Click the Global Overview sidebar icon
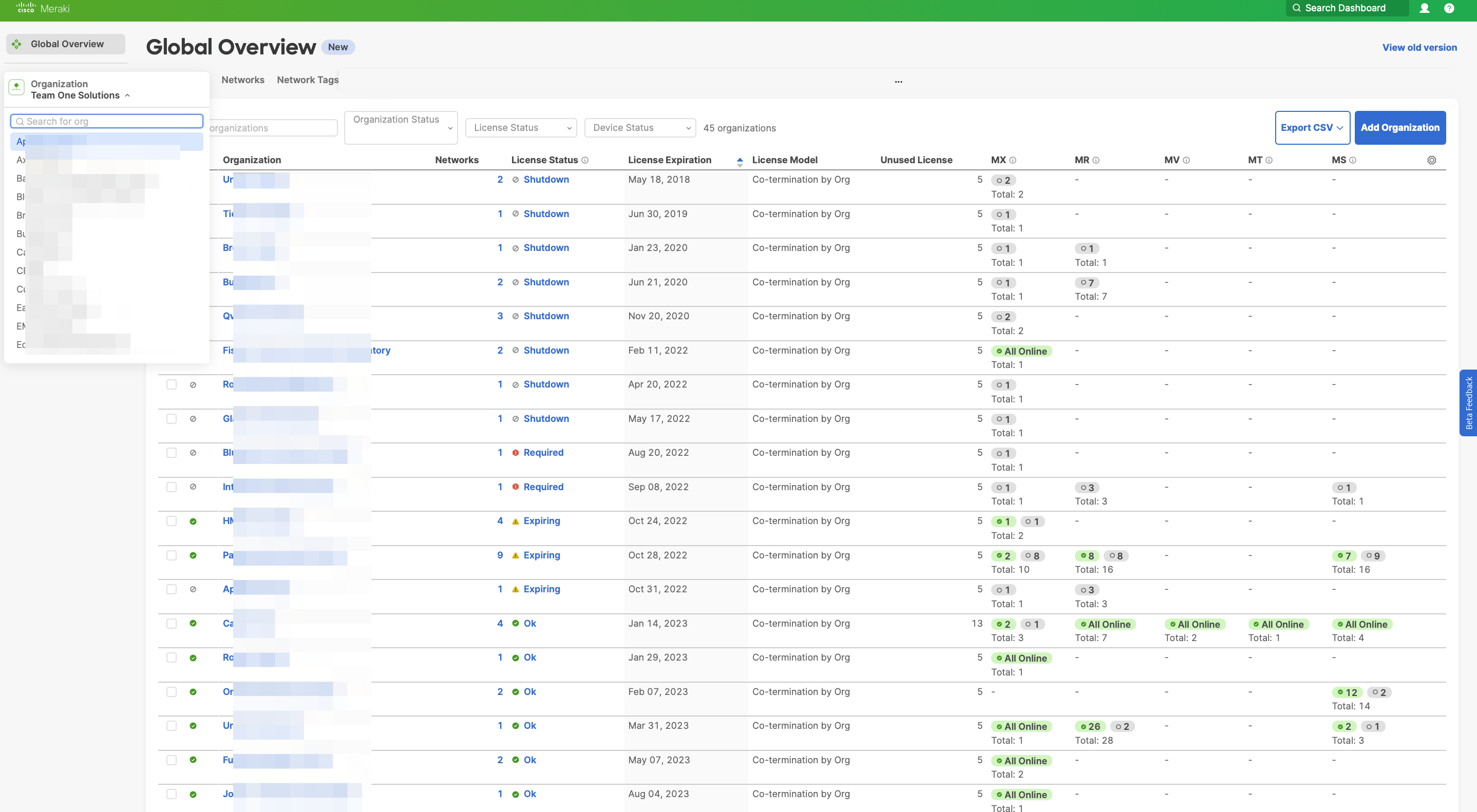 16,44
